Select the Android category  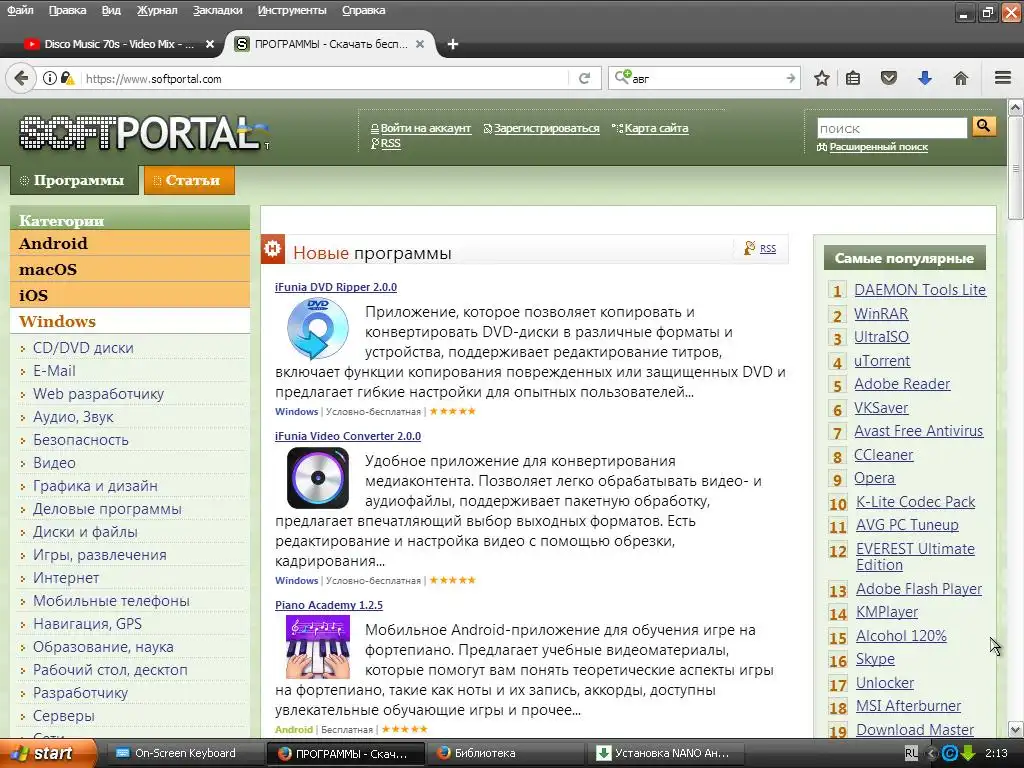pos(130,243)
